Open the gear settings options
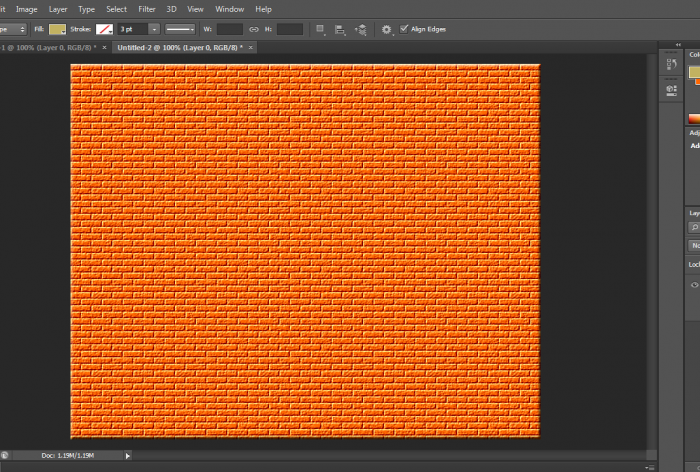 [x=387, y=30]
